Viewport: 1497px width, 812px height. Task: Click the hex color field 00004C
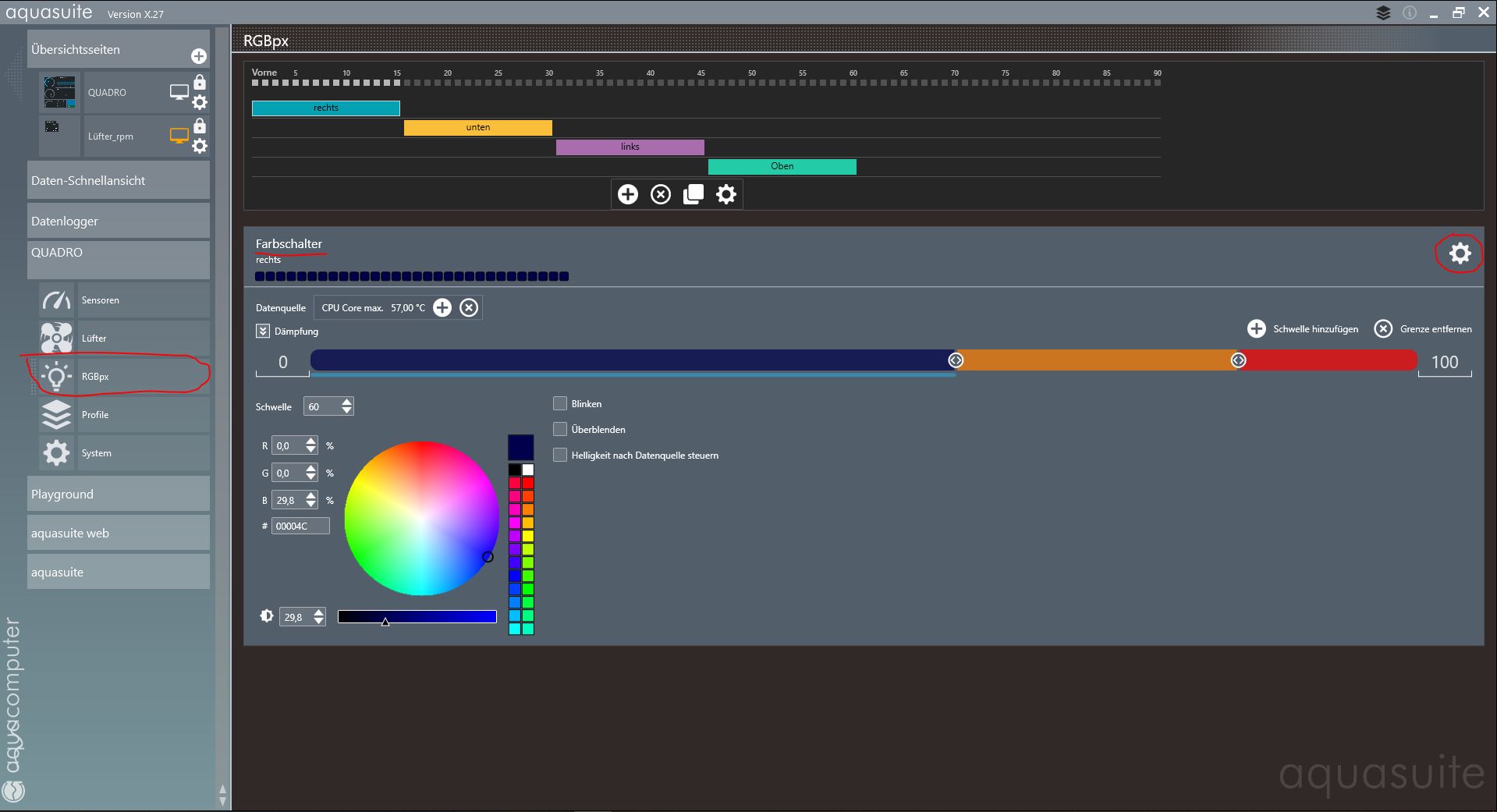coord(300,527)
